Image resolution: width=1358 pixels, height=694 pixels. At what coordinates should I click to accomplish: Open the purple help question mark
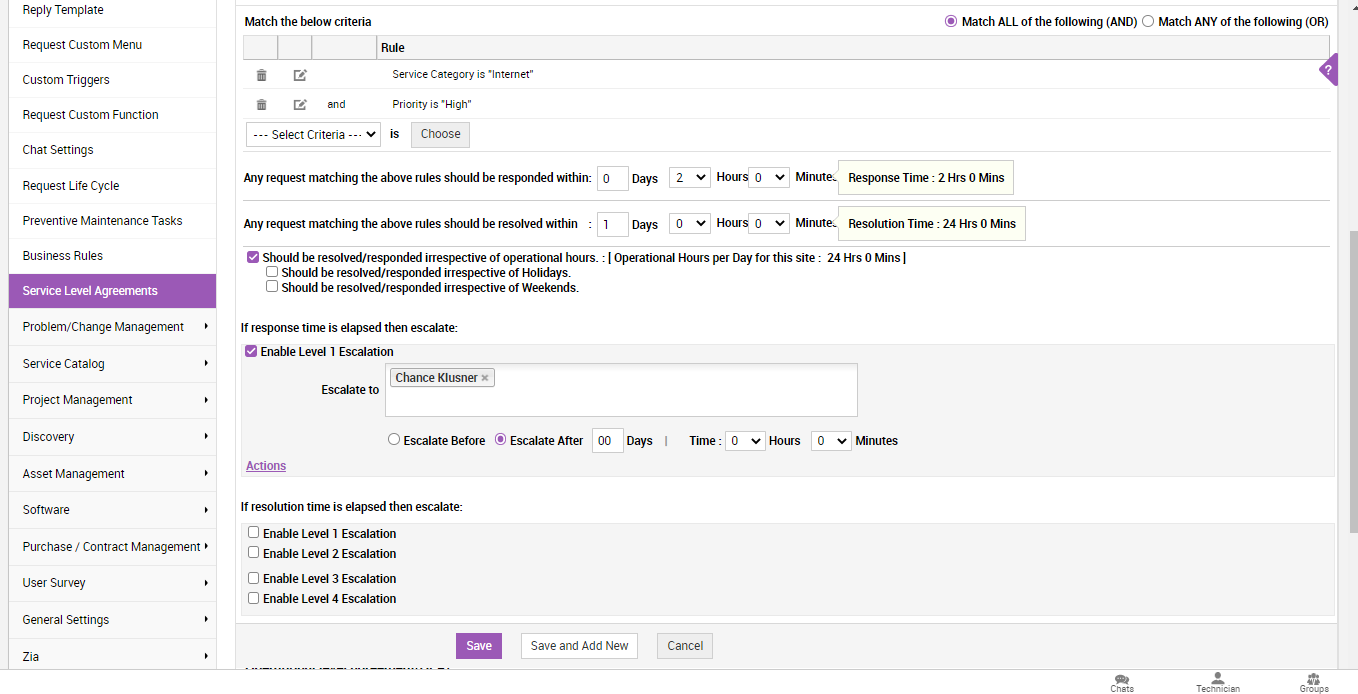[1328, 70]
